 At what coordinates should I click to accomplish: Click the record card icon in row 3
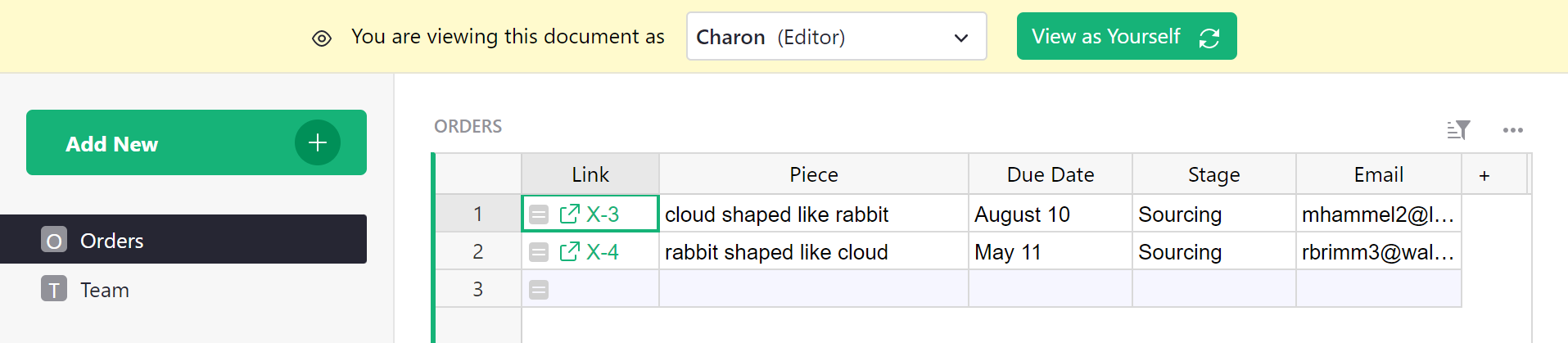click(539, 290)
